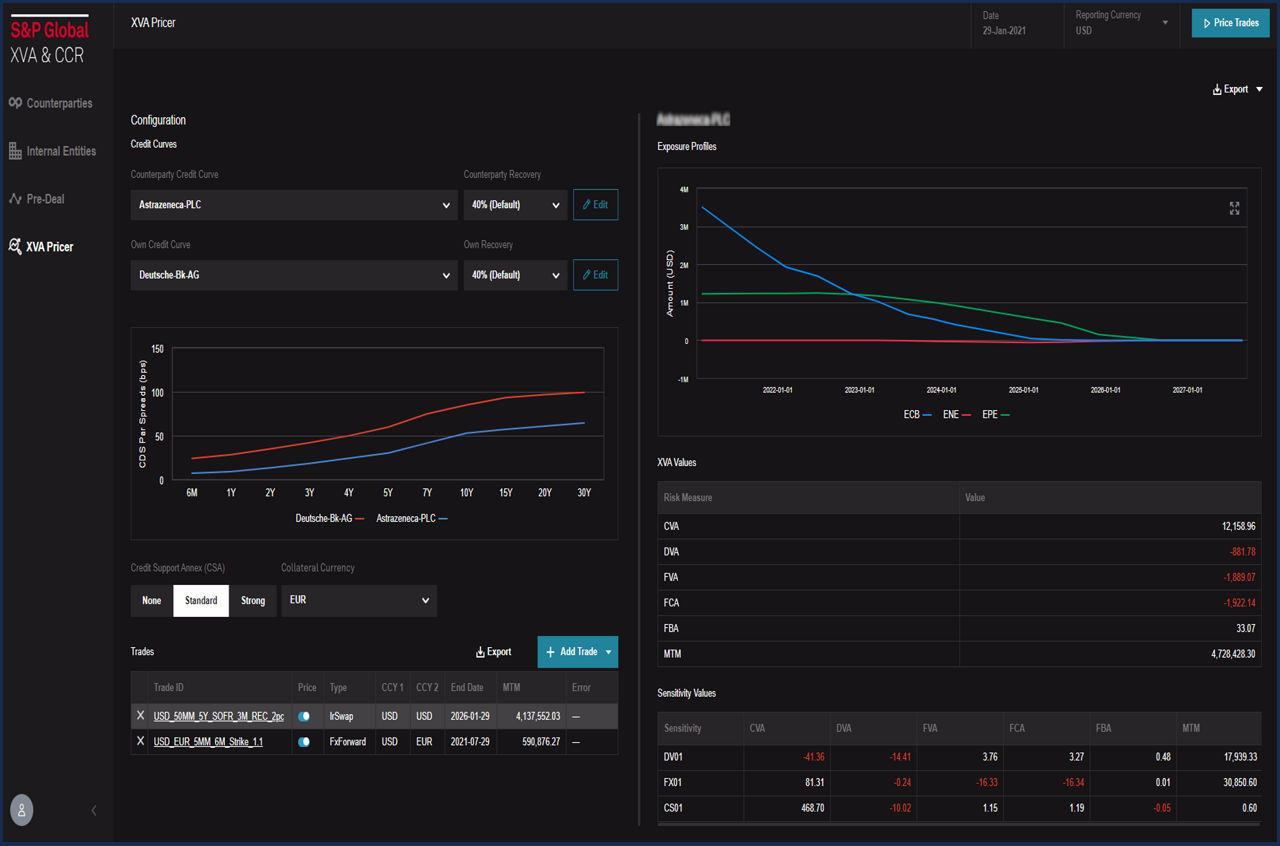The width and height of the screenshot is (1280, 846).
Task: Click the Counterparties link icon
Action: (x=15, y=103)
